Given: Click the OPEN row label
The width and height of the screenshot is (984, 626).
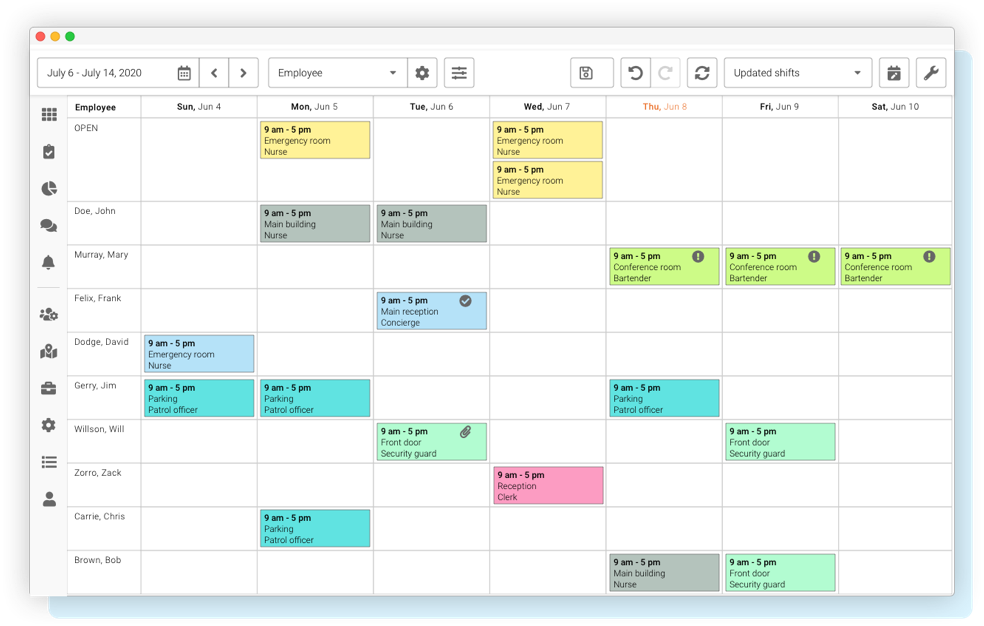Looking at the screenshot, I should coord(86,128).
